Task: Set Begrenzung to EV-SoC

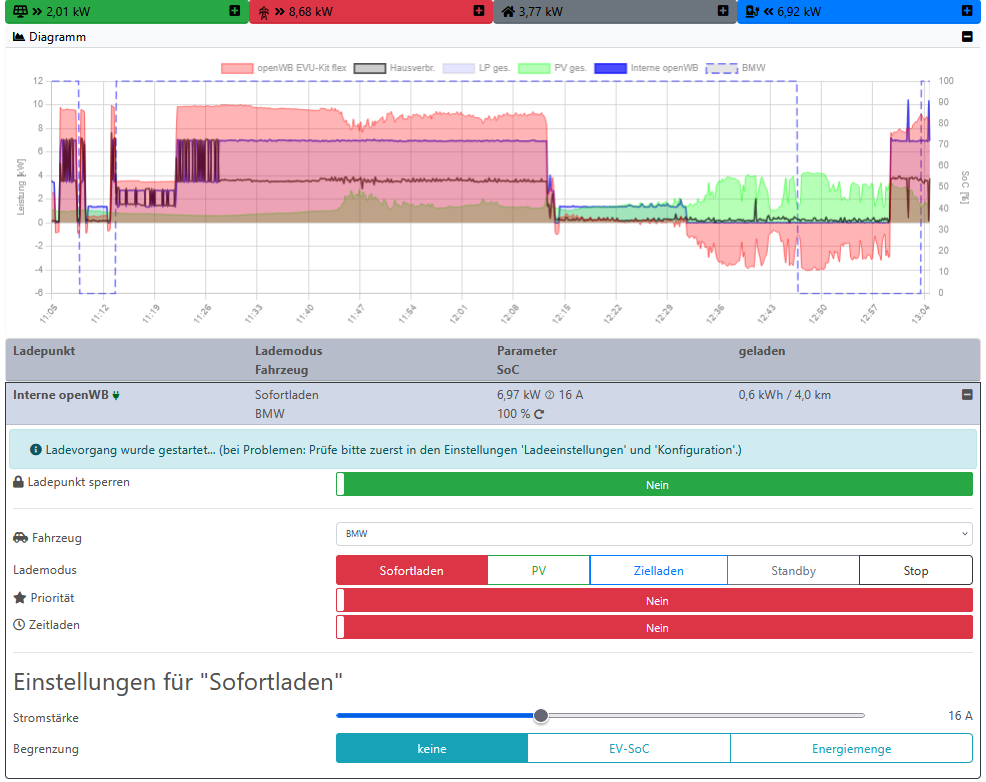Action: 629,748
